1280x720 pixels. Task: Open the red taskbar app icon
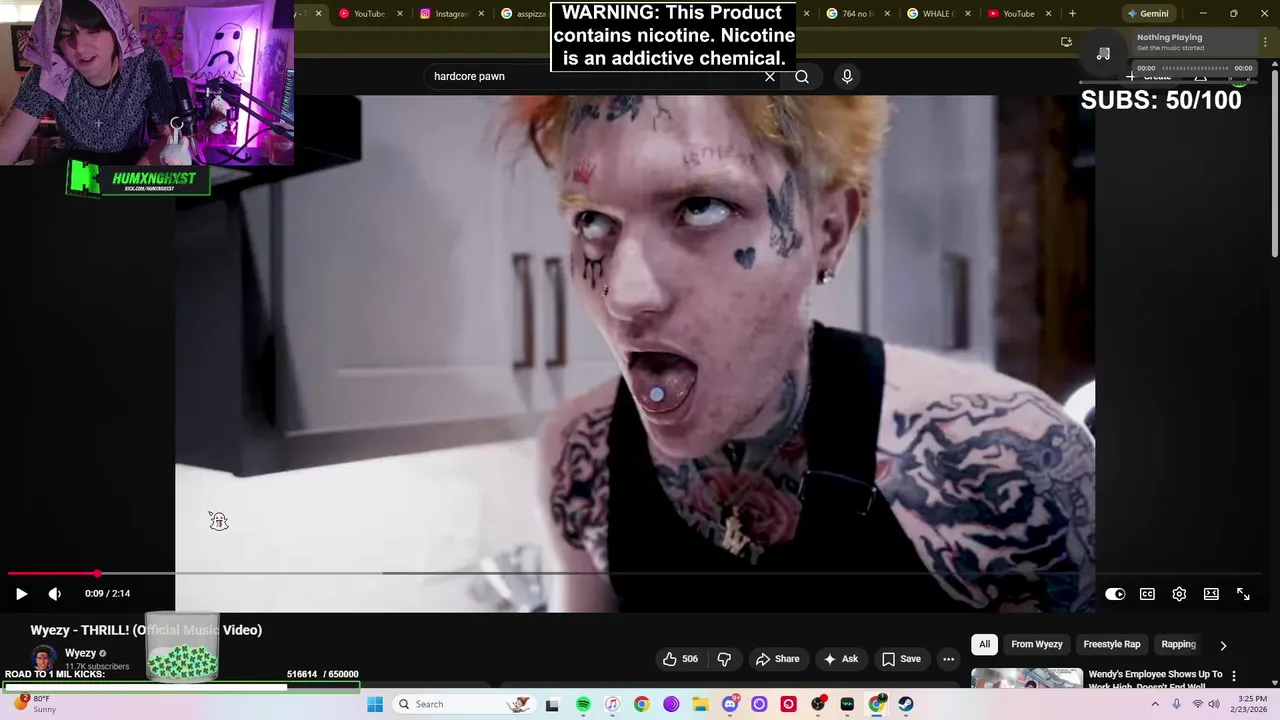coord(788,704)
